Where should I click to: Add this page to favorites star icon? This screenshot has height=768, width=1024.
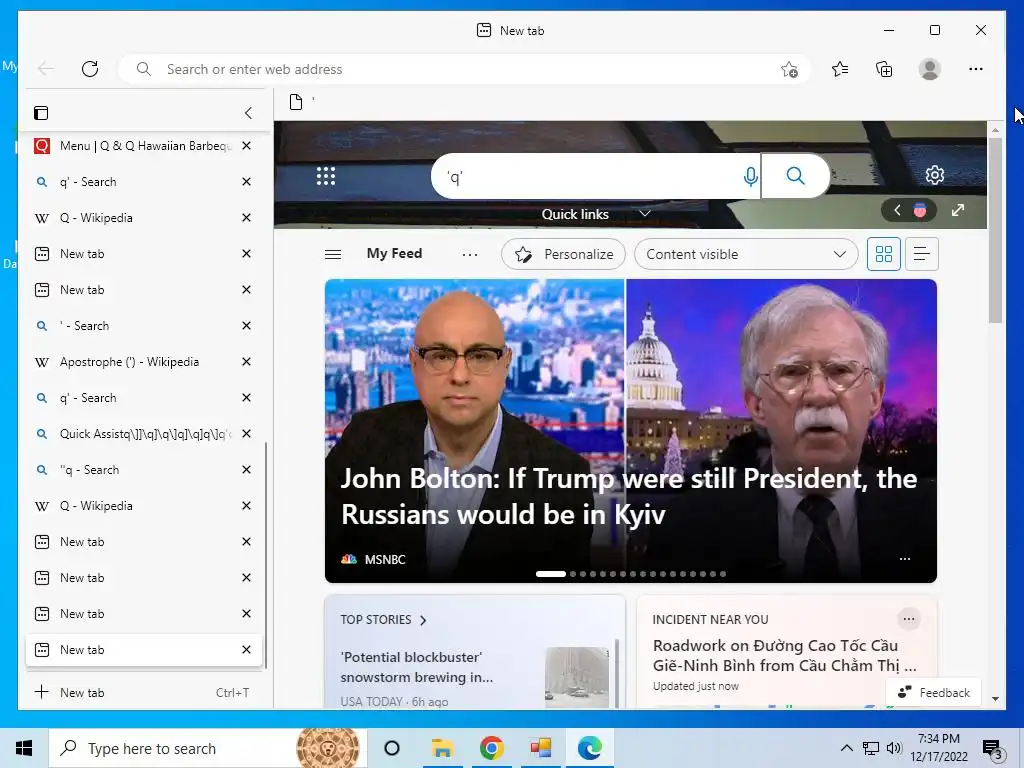click(789, 69)
